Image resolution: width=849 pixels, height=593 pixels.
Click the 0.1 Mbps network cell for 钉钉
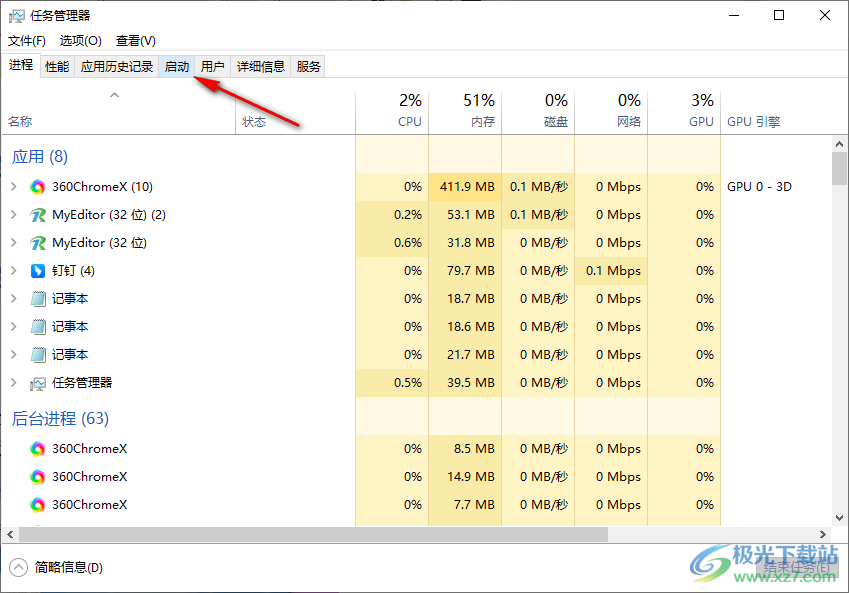click(x=611, y=271)
